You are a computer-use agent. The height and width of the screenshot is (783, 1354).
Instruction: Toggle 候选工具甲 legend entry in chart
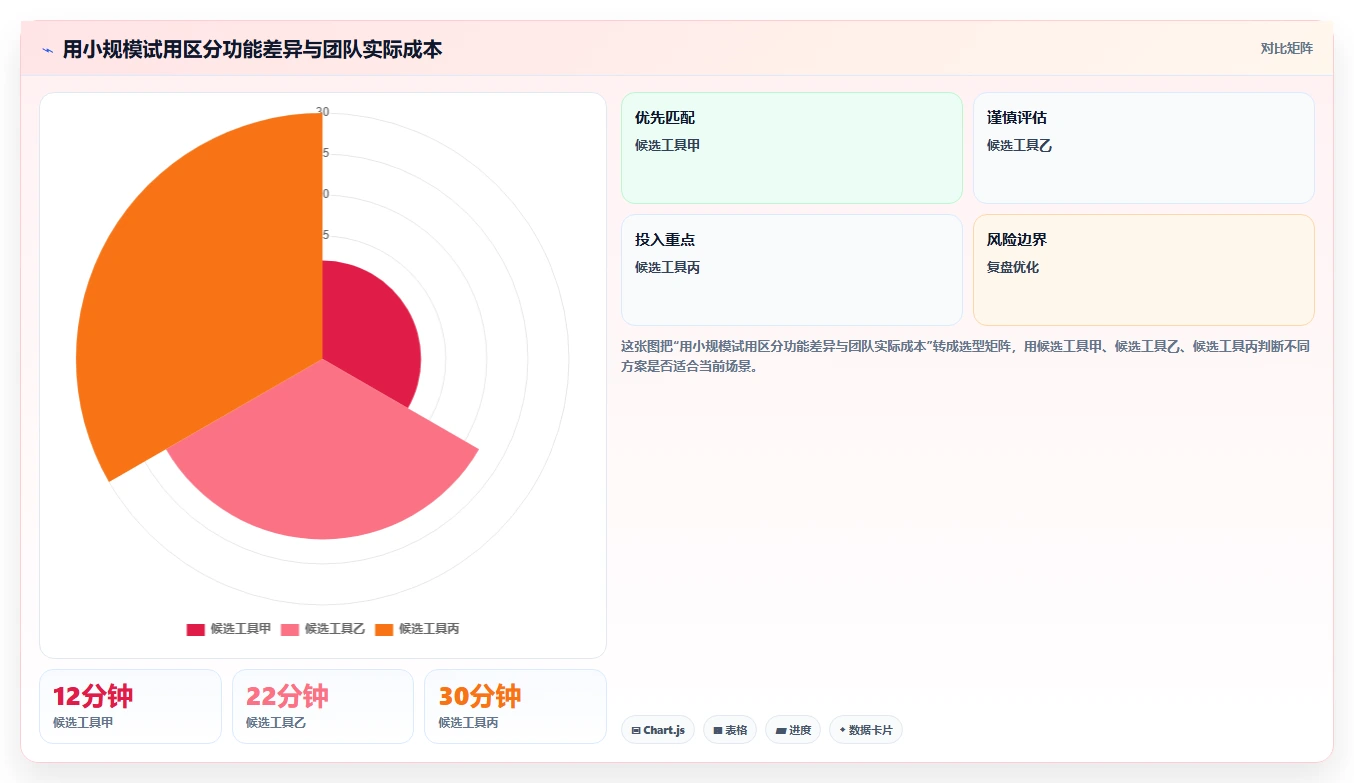point(229,629)
